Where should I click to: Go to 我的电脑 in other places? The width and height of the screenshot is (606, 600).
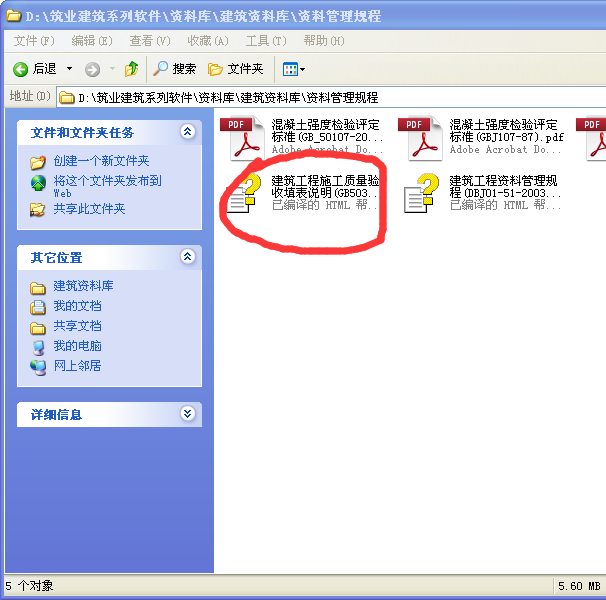(x=77, y=346)
